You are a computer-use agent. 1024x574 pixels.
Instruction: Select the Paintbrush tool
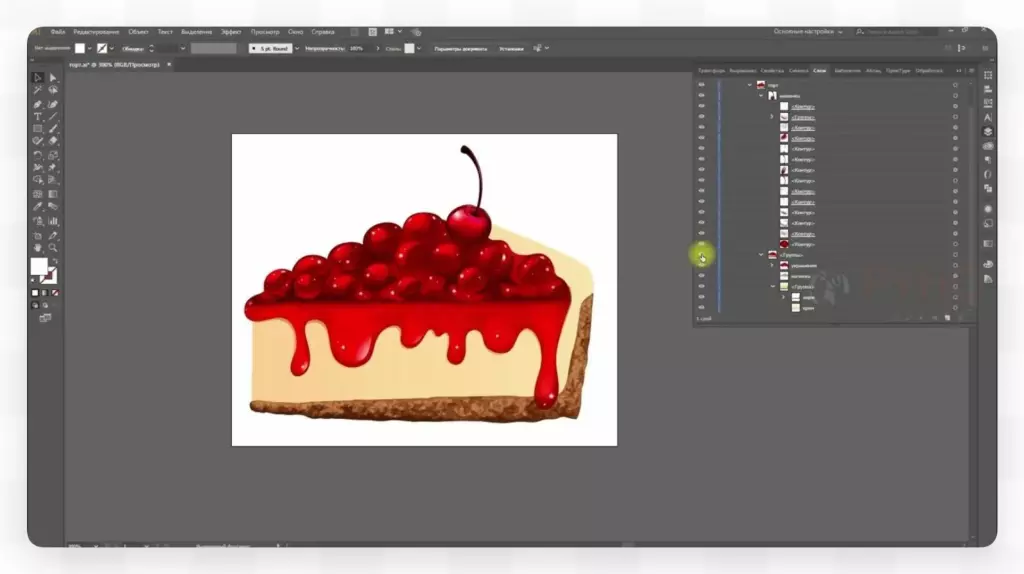coord(53,129)
